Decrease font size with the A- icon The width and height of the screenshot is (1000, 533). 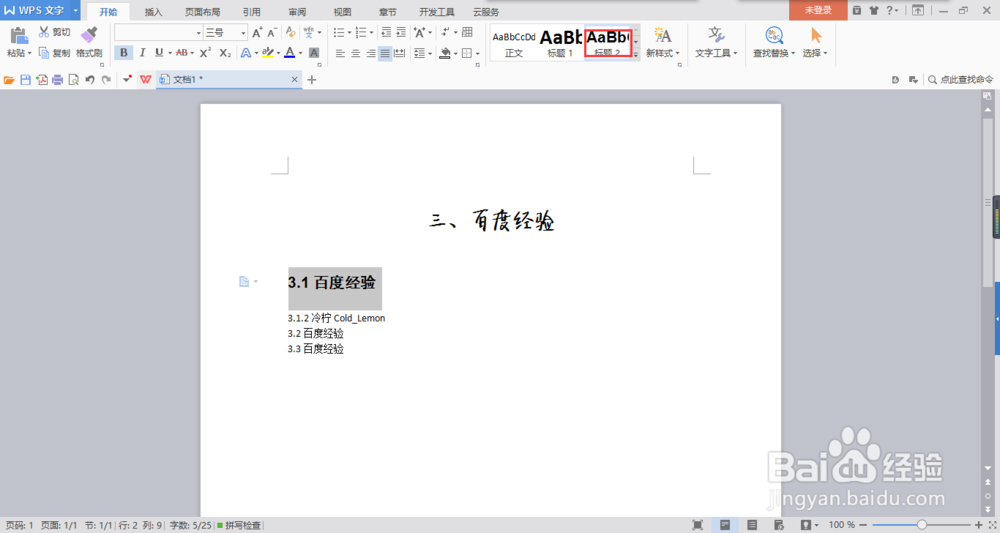[272, 33]
